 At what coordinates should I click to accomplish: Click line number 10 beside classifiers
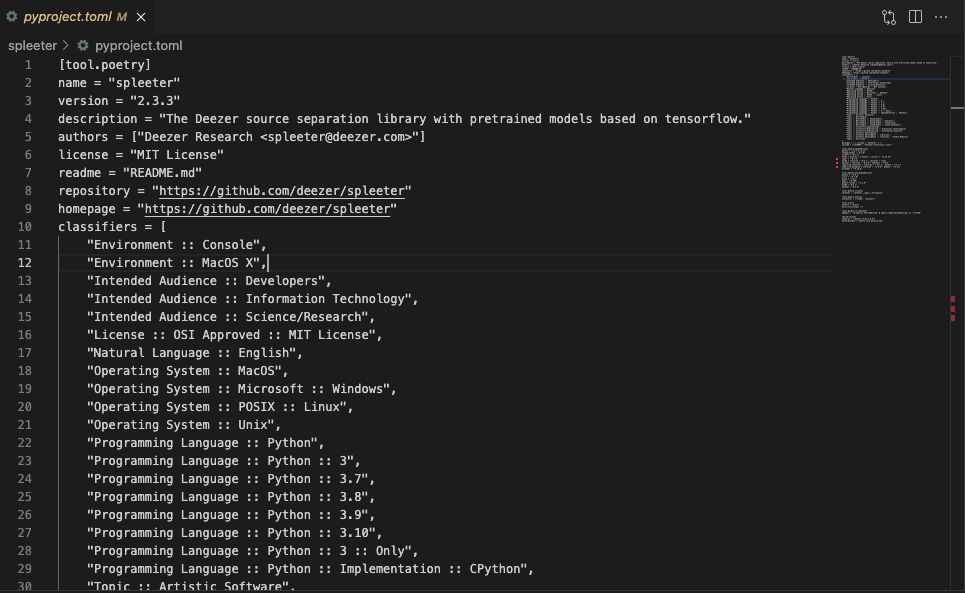click(25, 226)
